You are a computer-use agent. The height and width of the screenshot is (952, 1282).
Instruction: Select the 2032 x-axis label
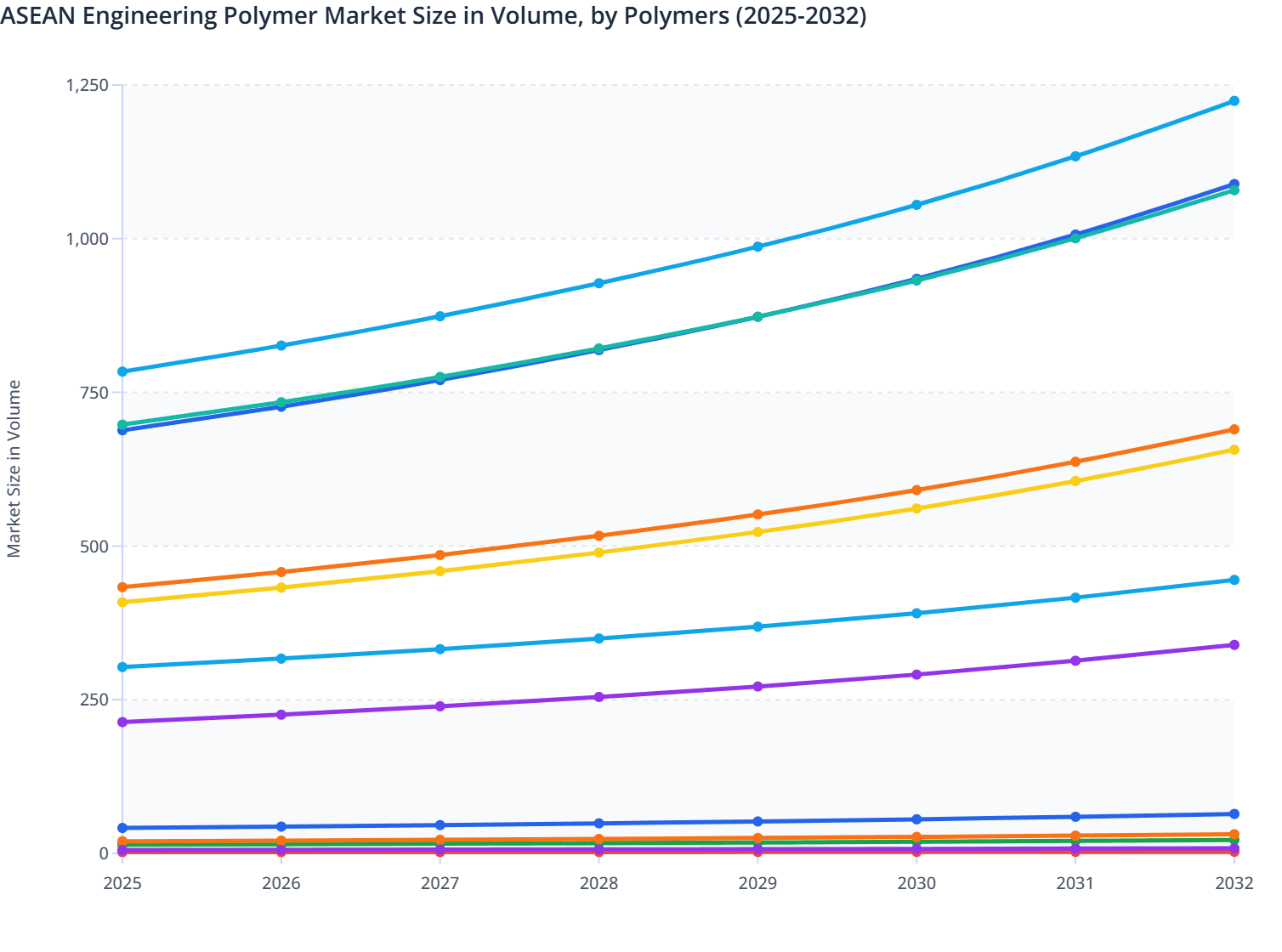1234,884
